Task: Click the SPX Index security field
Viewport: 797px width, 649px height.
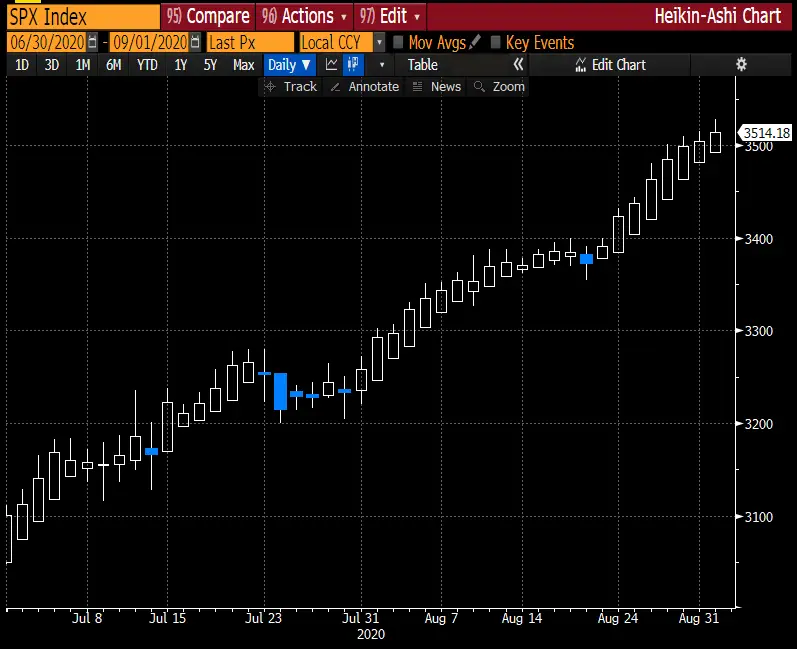Action: (80, 16)
